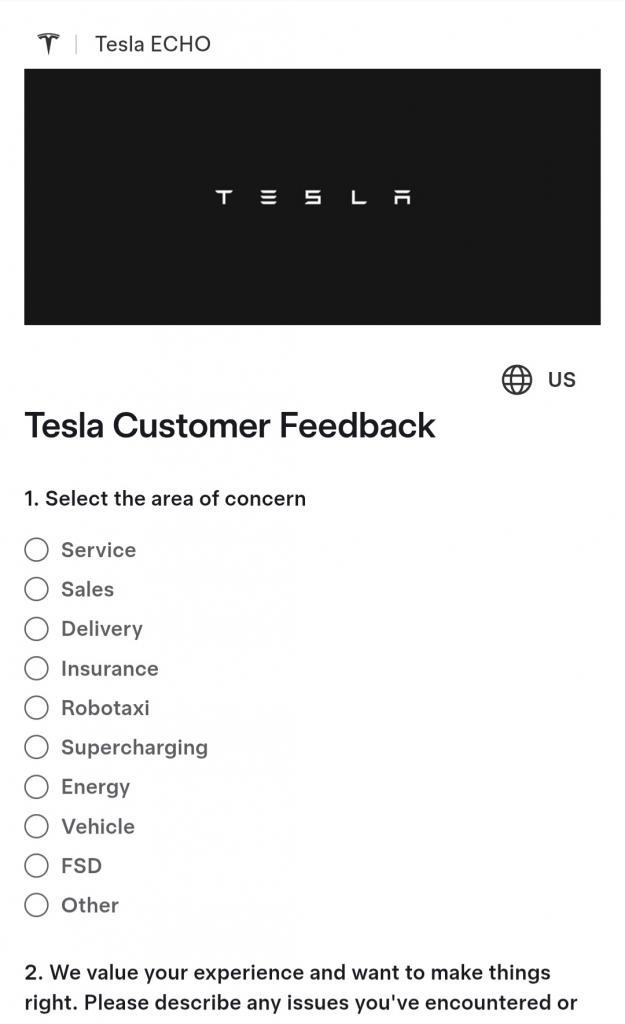Image resolution: width=625 pixels, height=1024 pixels.
Task: Mark Vehicle as area of concern
Action: pyautogui.click(x=37, y=826)
